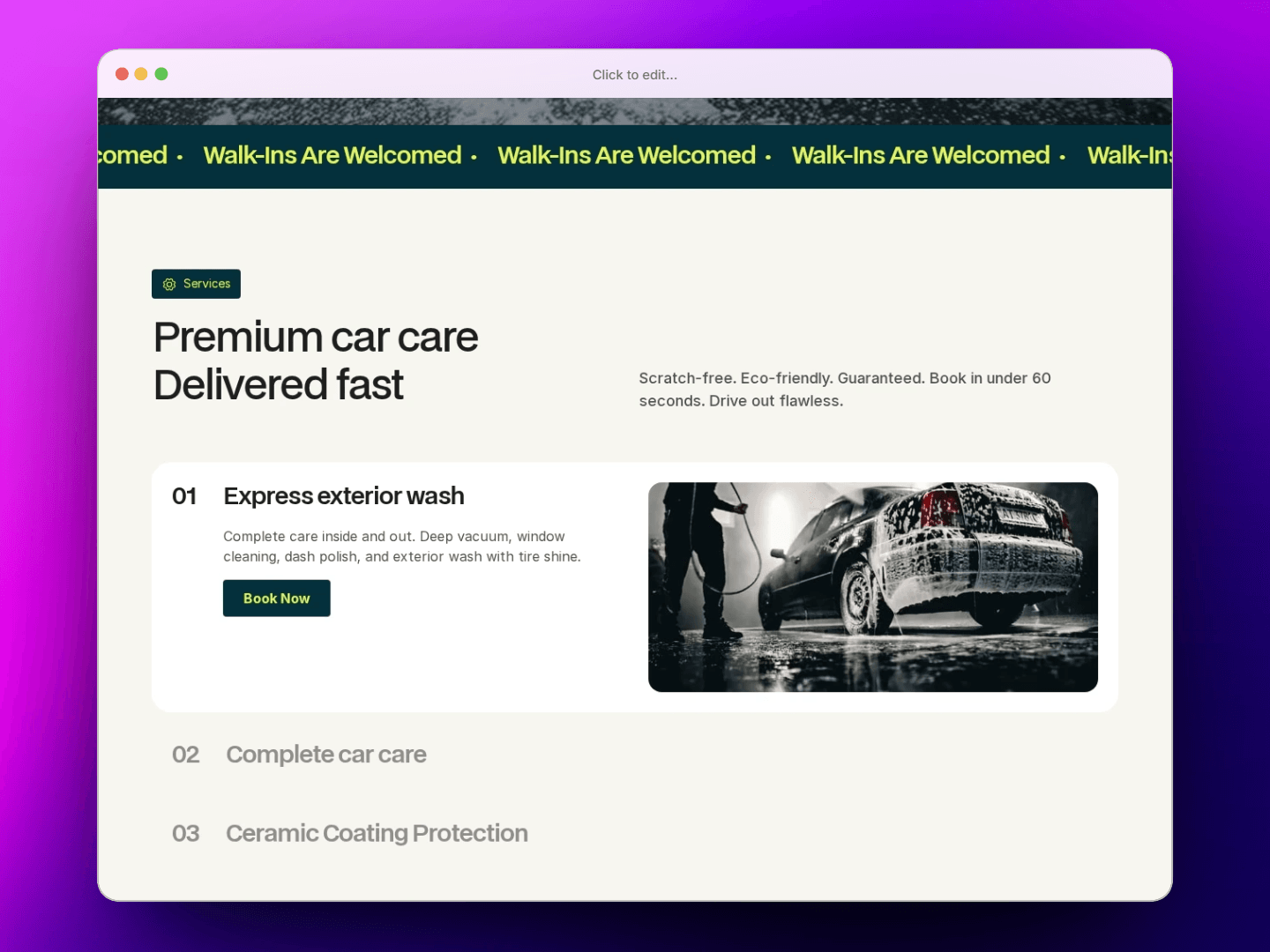
Task: Click the second Walk-Ins Are Welcomed banner text
Action: pos(626,155)
